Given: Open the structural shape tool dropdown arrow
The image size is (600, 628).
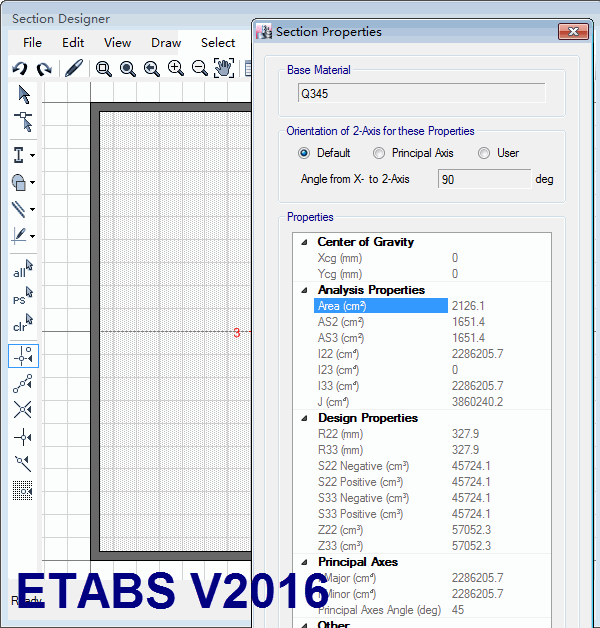Looking at the screenshot, I should pyautogui.click(x=32, y=155).
